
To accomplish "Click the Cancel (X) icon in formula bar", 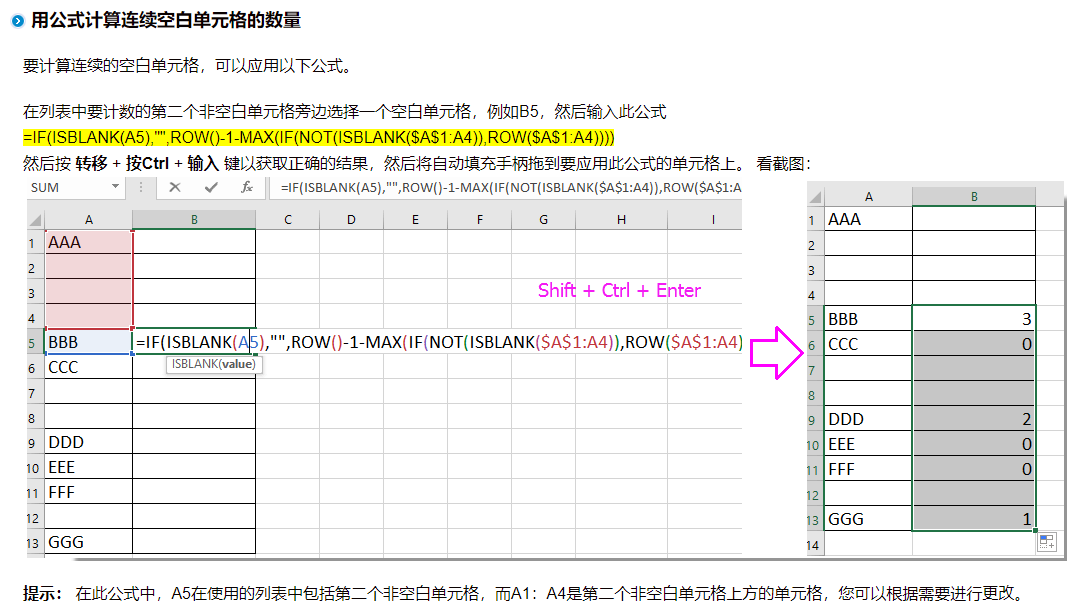I will [175, 187].
